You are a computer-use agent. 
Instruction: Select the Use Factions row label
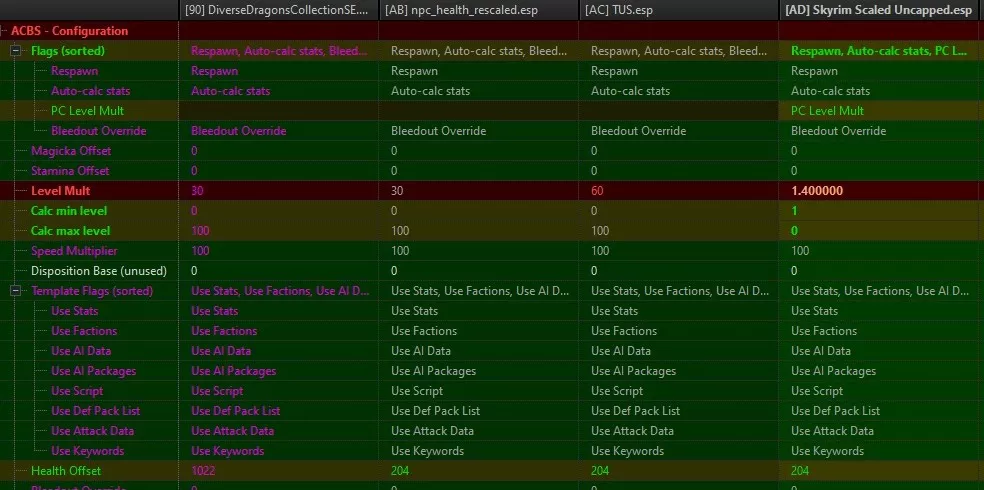tap(84, 331)
